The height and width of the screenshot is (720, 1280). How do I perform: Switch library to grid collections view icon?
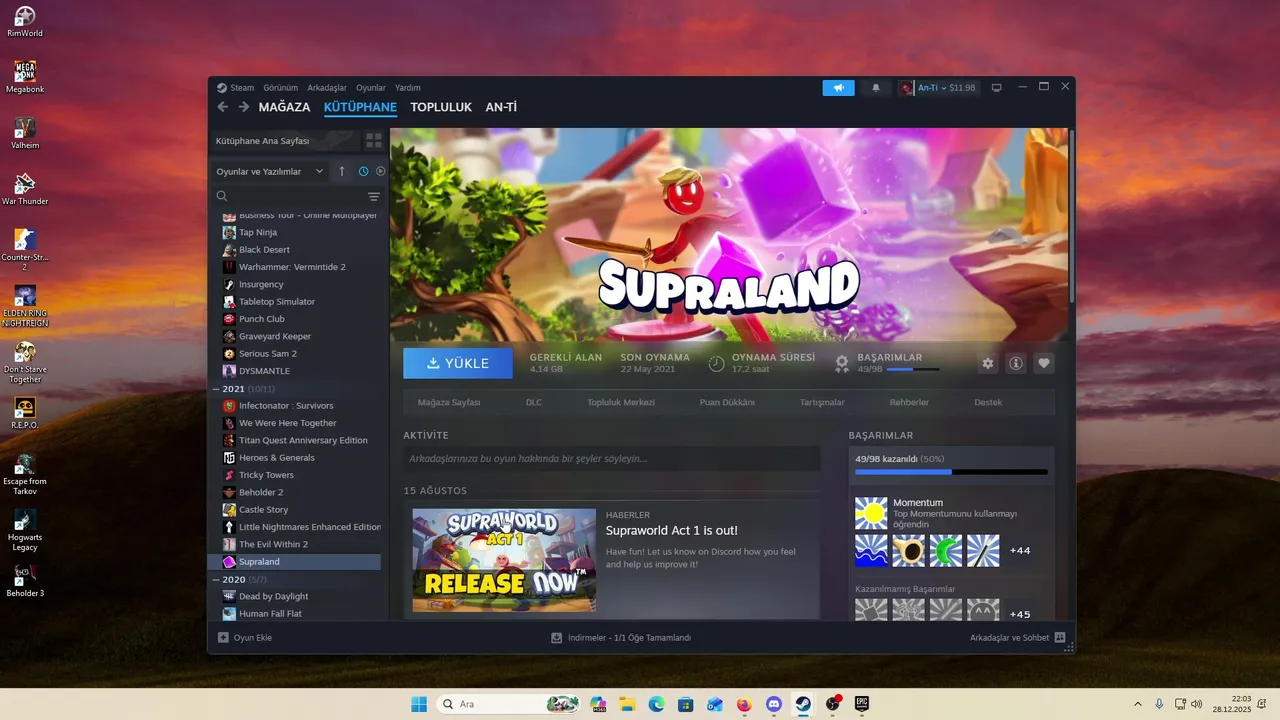(374, 141)
